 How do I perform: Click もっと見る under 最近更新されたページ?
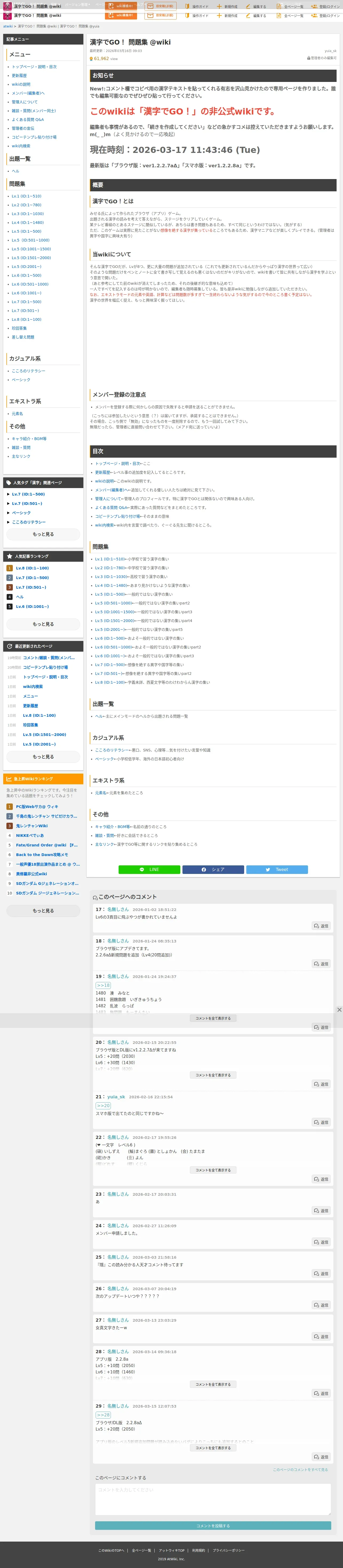coord(43,757)
